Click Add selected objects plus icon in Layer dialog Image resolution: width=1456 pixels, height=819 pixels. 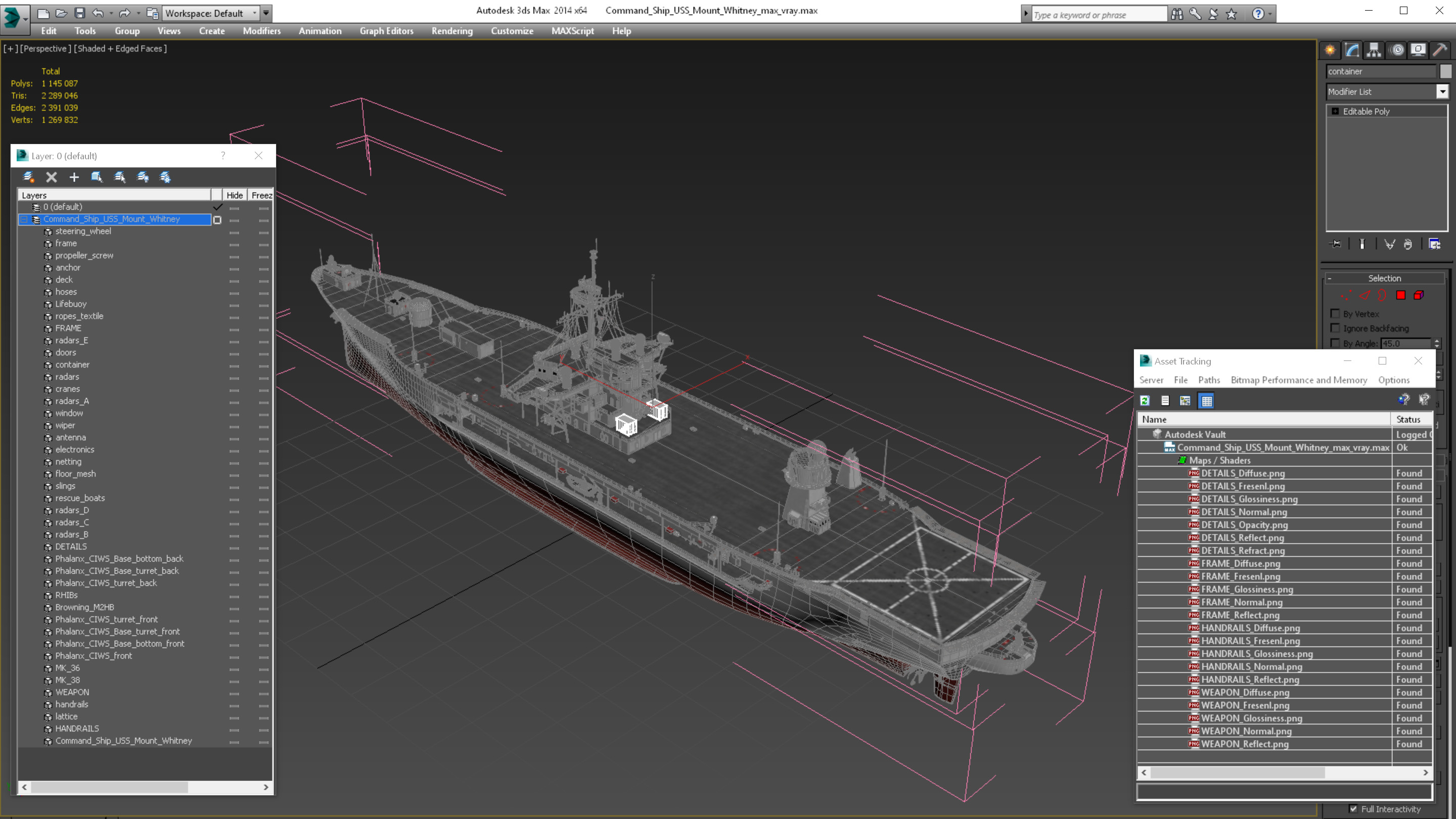(x=74, y=177)
